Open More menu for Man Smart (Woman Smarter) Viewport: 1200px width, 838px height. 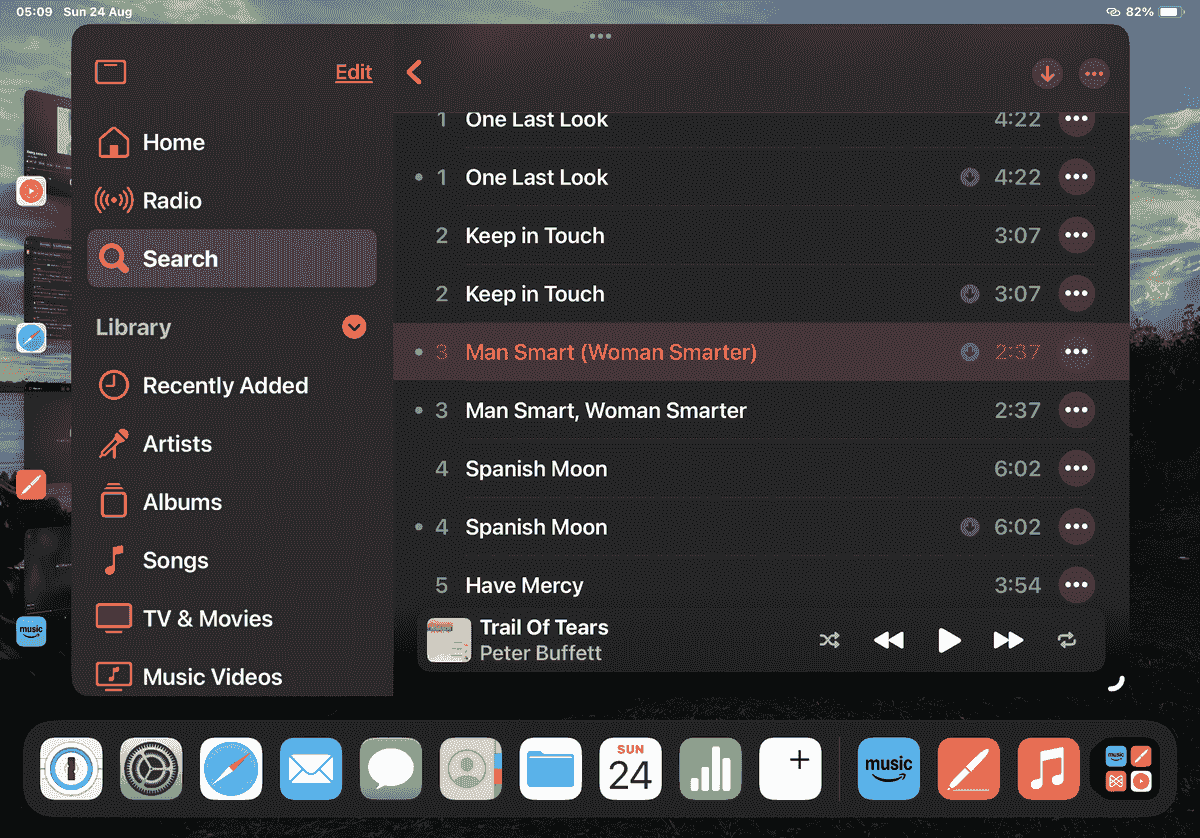pos(1076,352)
